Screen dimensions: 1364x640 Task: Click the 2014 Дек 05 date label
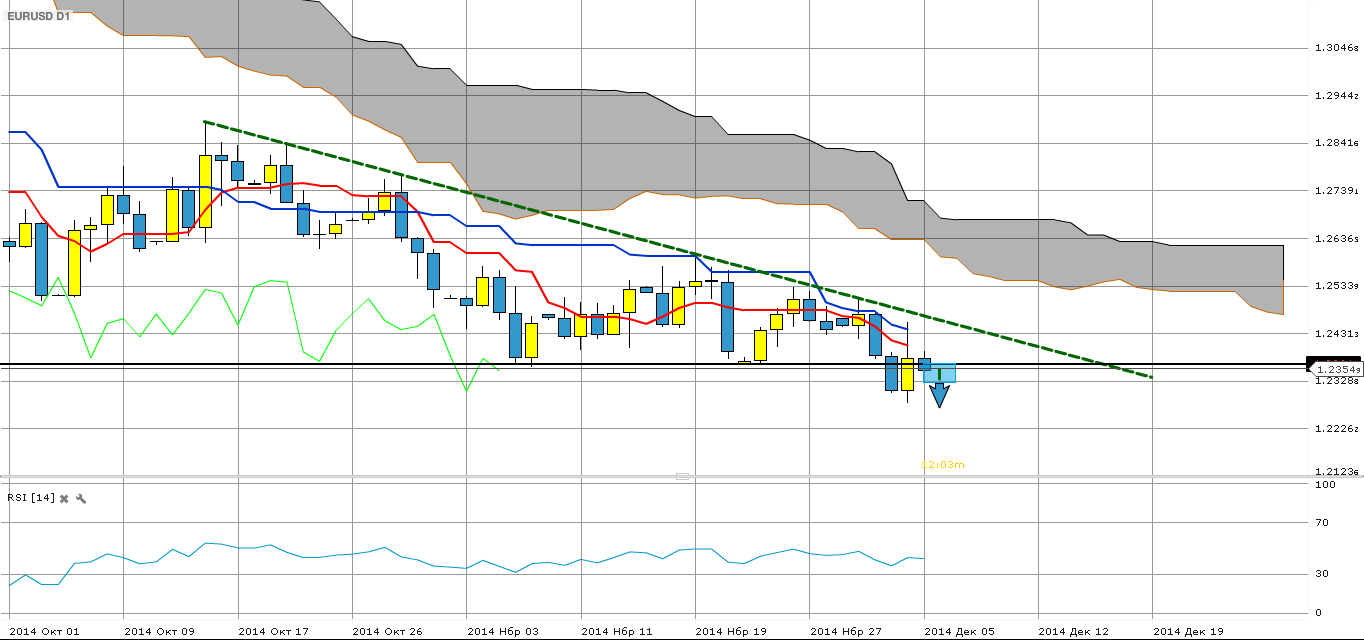pyautogui.click(x=959, y=631)
